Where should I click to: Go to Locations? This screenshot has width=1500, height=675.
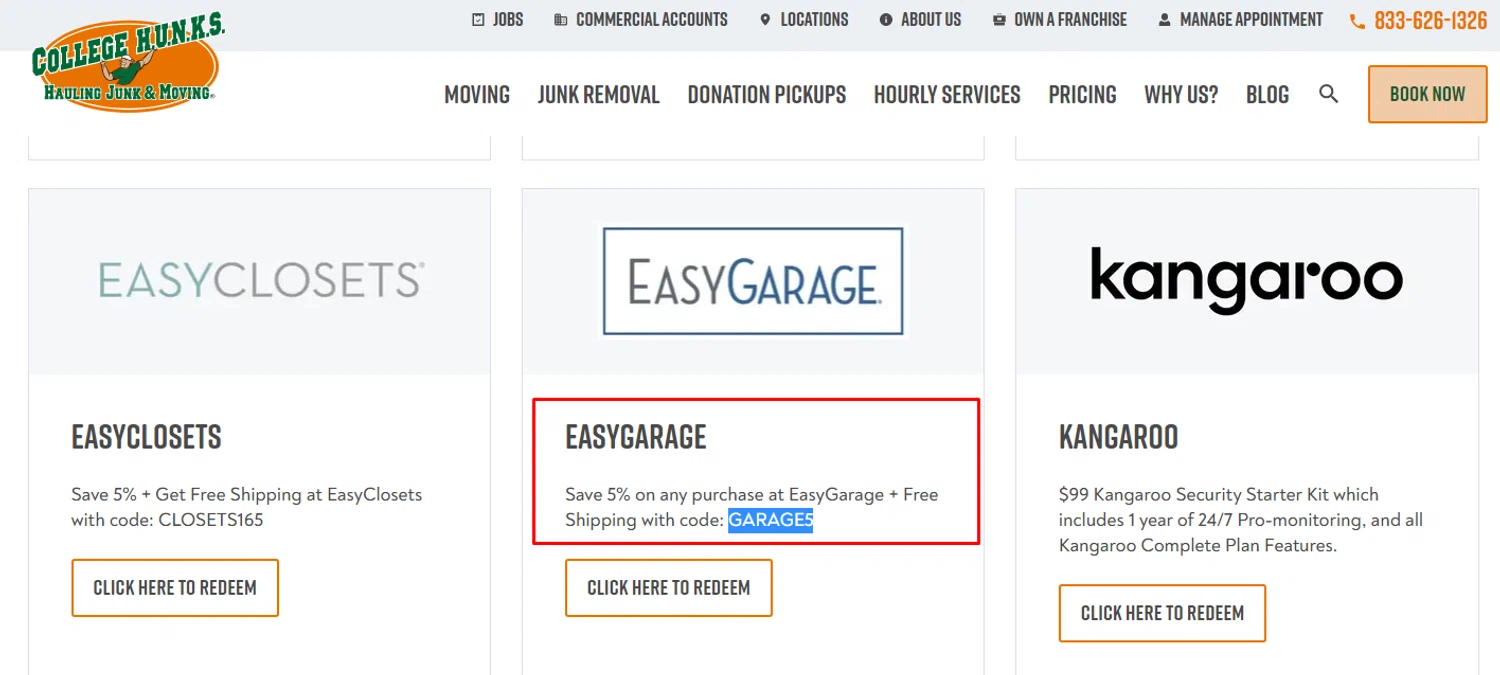814,19
